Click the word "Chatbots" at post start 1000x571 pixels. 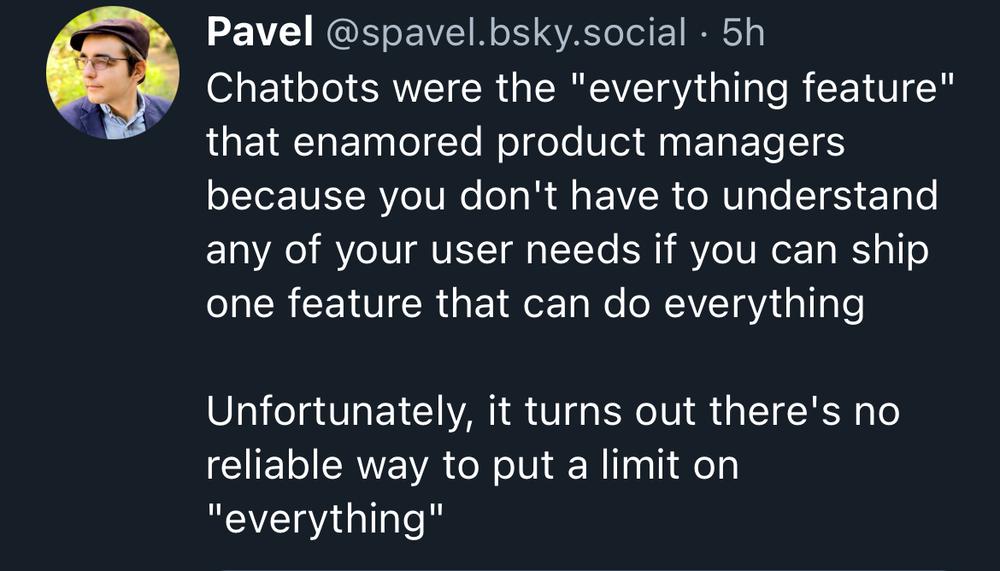[293, 89]
